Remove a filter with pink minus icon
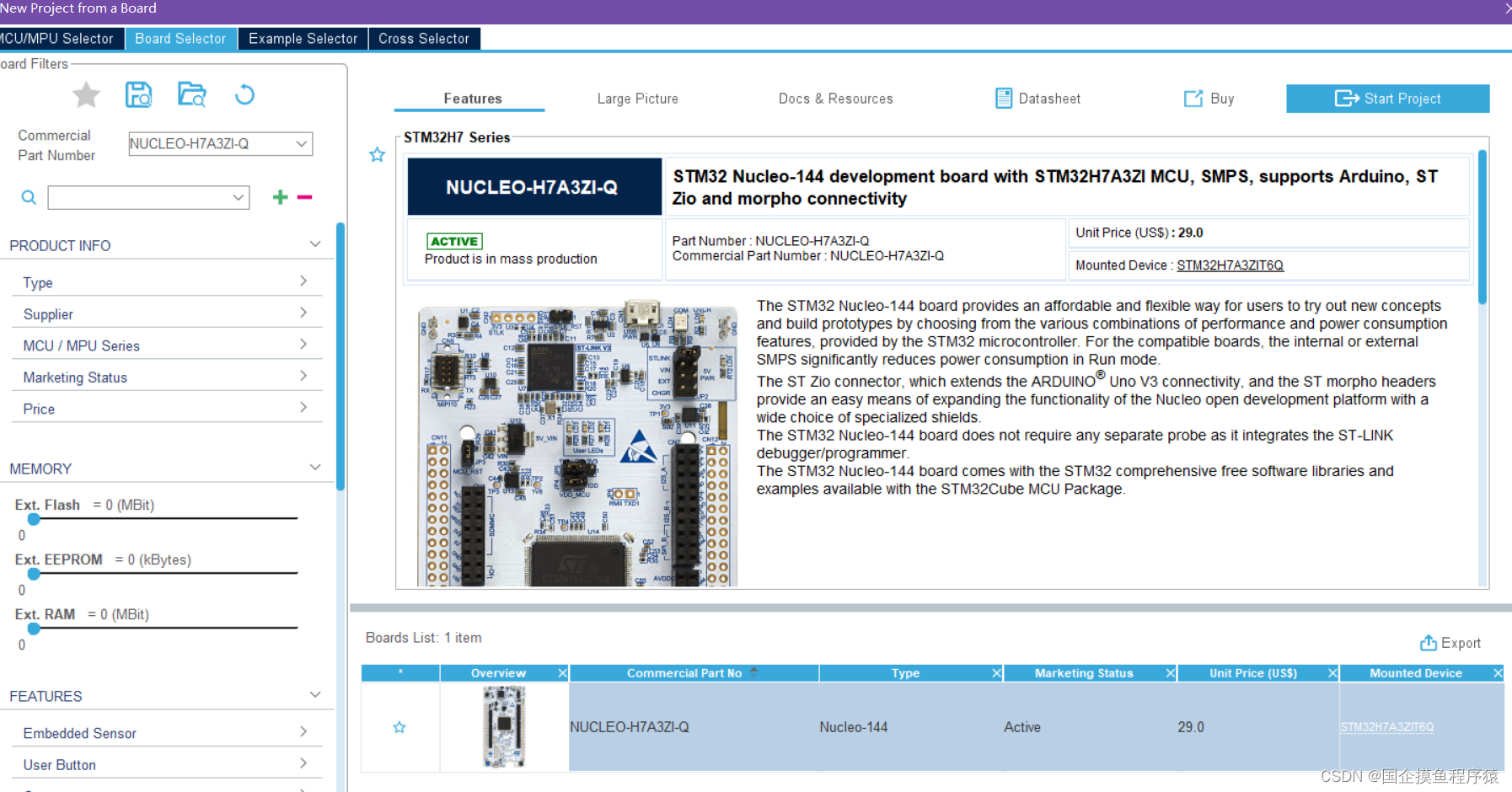 tap(305, 197)
